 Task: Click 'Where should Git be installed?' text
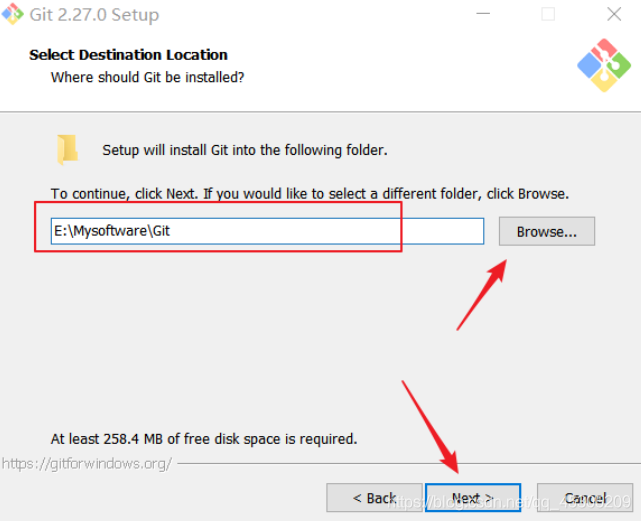pos(147,77)
